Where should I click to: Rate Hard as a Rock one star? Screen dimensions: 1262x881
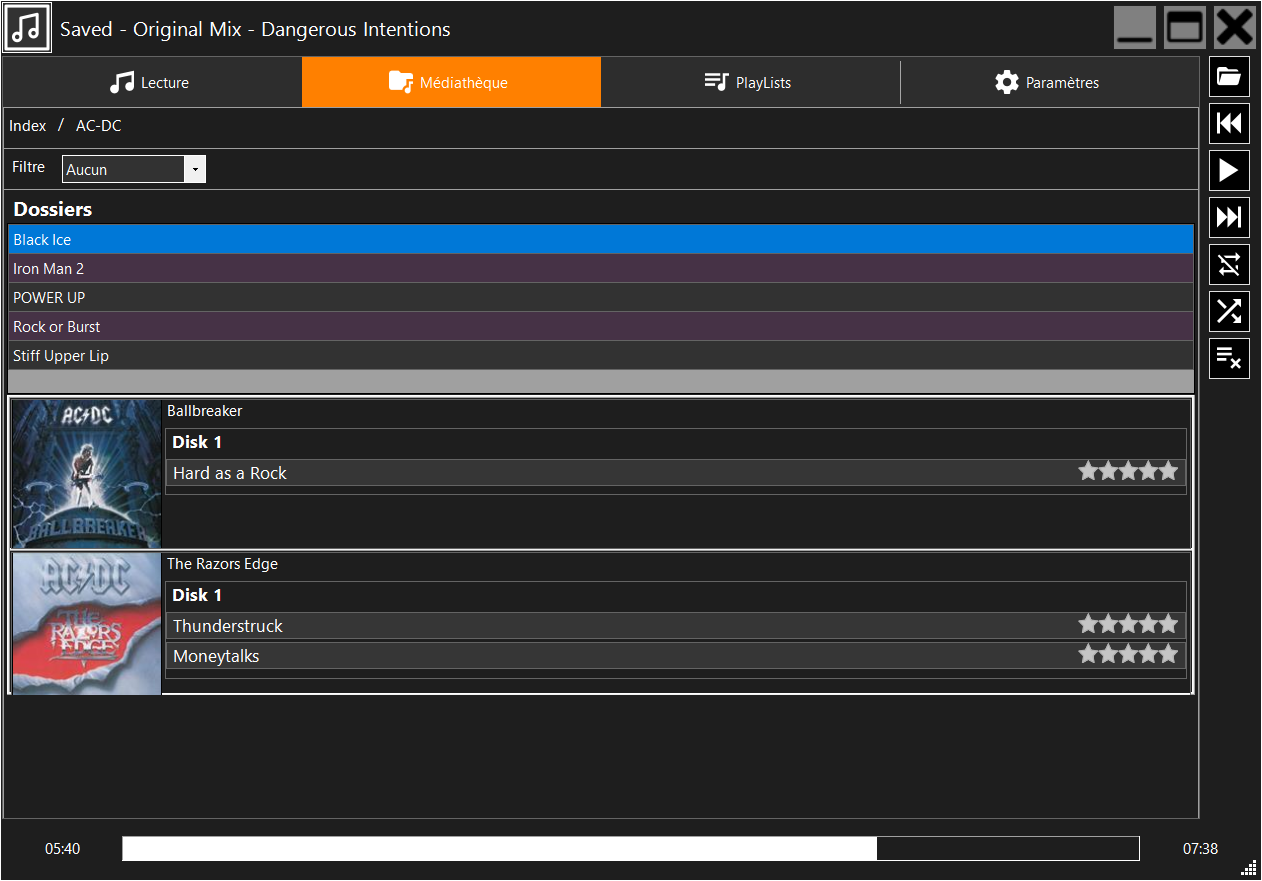(1088, 471)
